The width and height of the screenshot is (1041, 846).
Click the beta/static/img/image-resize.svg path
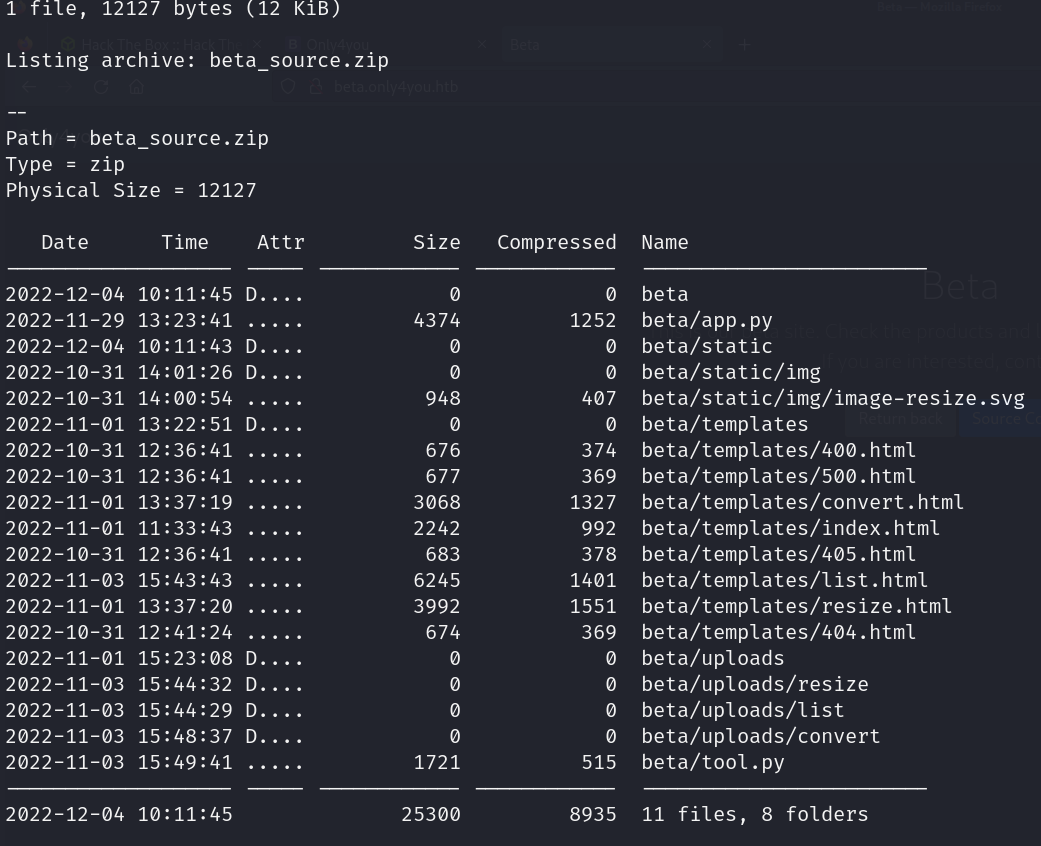[x=833, y=399]
